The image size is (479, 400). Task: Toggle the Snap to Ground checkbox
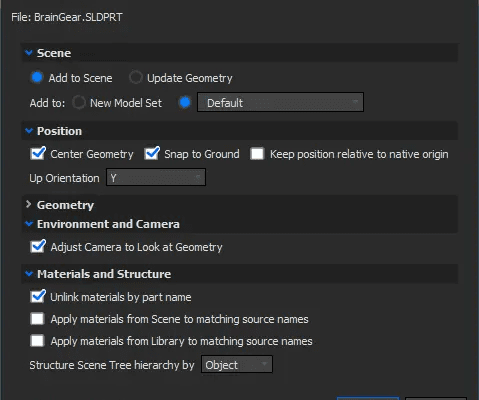click(152, 154)
